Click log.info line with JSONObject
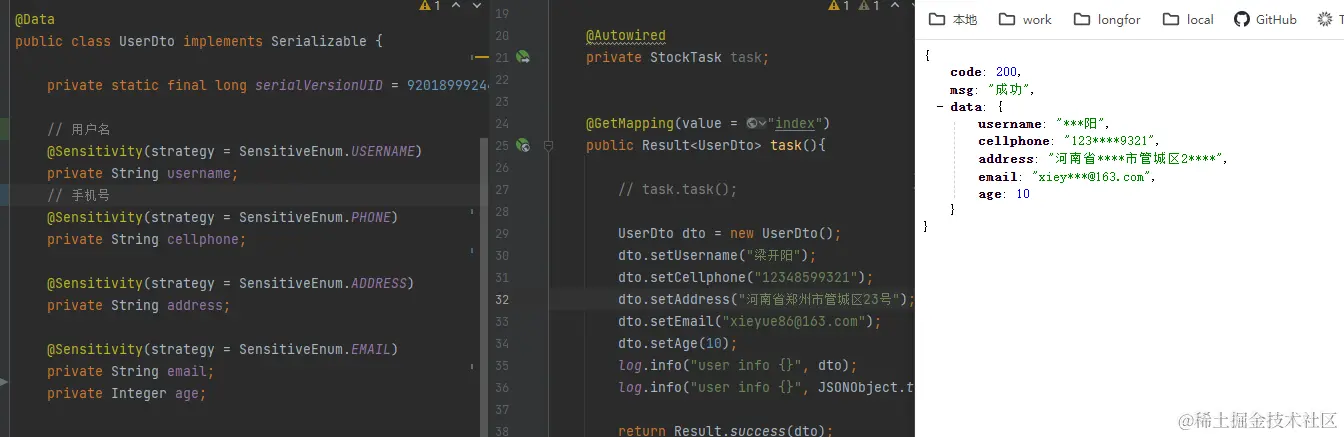 (x=766, y=387)
